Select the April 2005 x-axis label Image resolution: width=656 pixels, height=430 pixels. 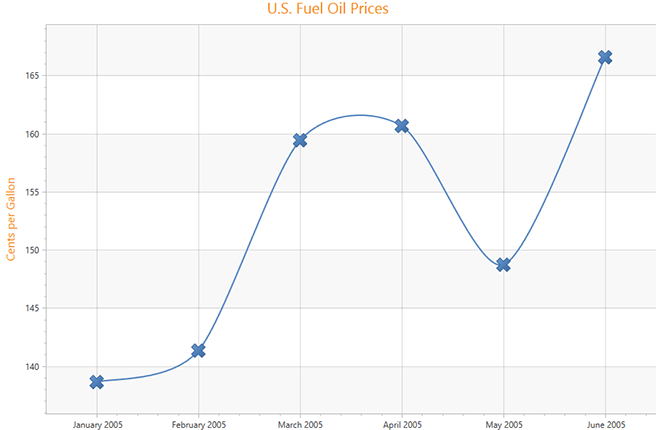(402, 424)
